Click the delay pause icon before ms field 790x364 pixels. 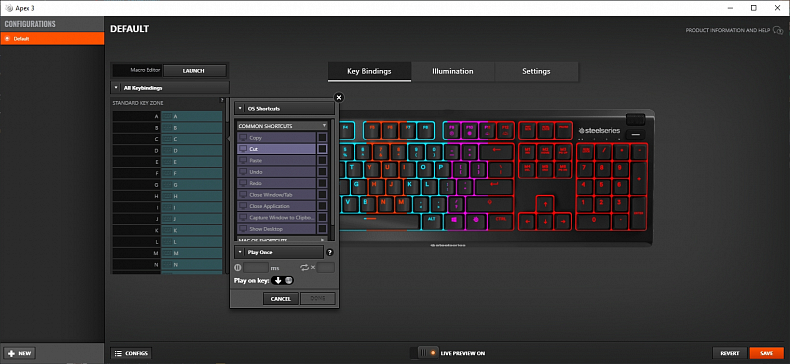point(238,268)
